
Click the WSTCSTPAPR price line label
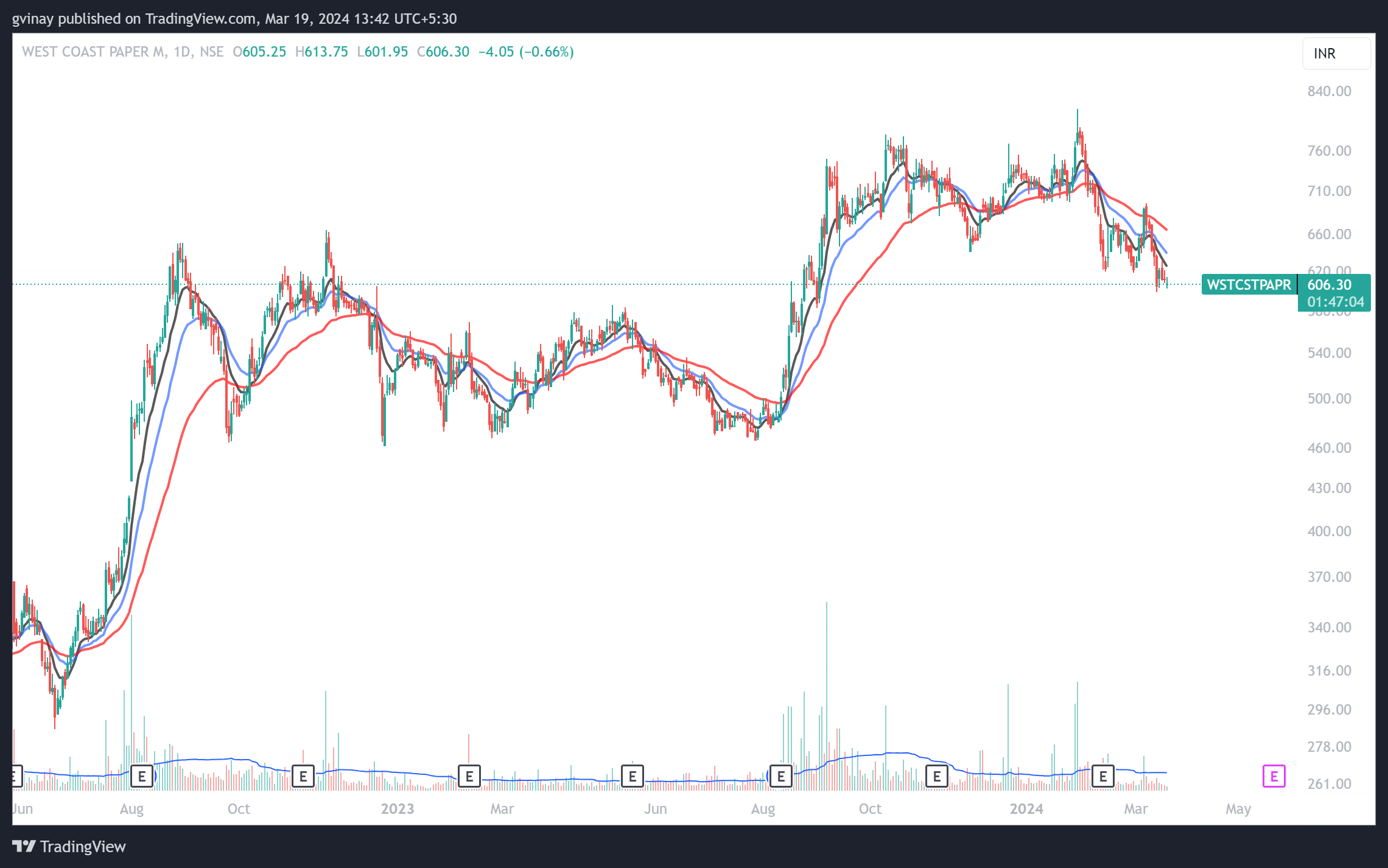[x=1249, y=285]
